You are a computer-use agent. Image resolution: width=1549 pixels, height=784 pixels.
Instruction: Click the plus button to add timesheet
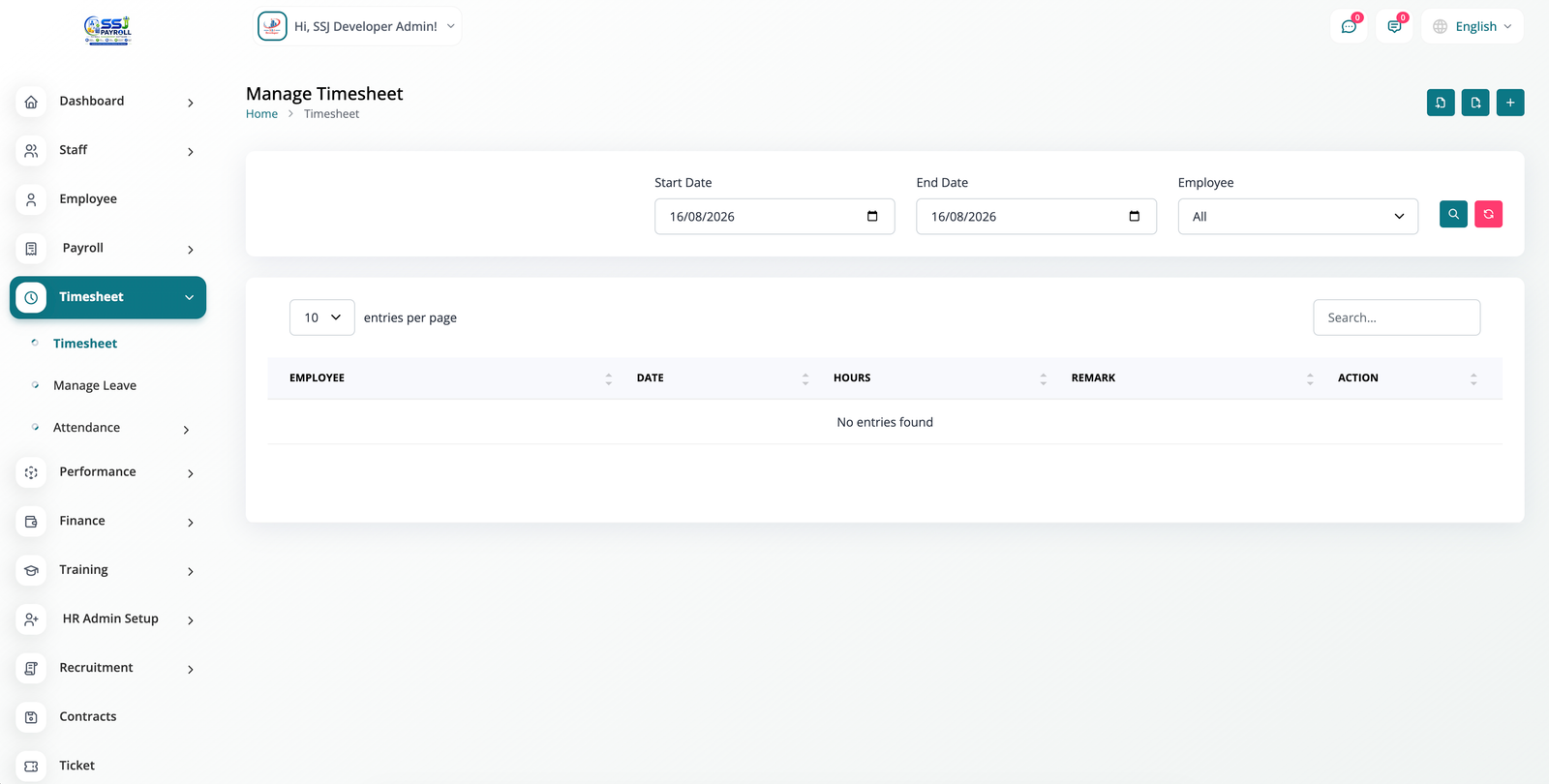point(1510,103)
